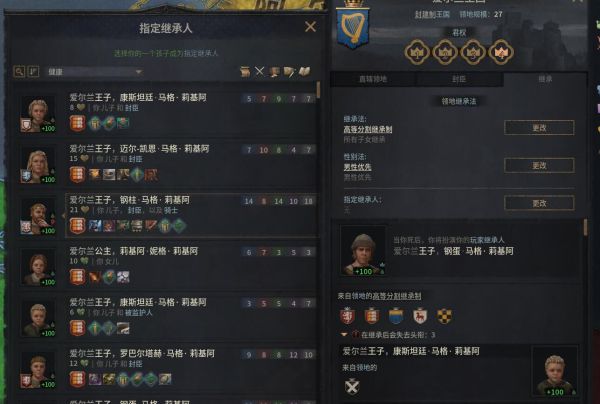Click the white shield with red horse

[420, 316]
